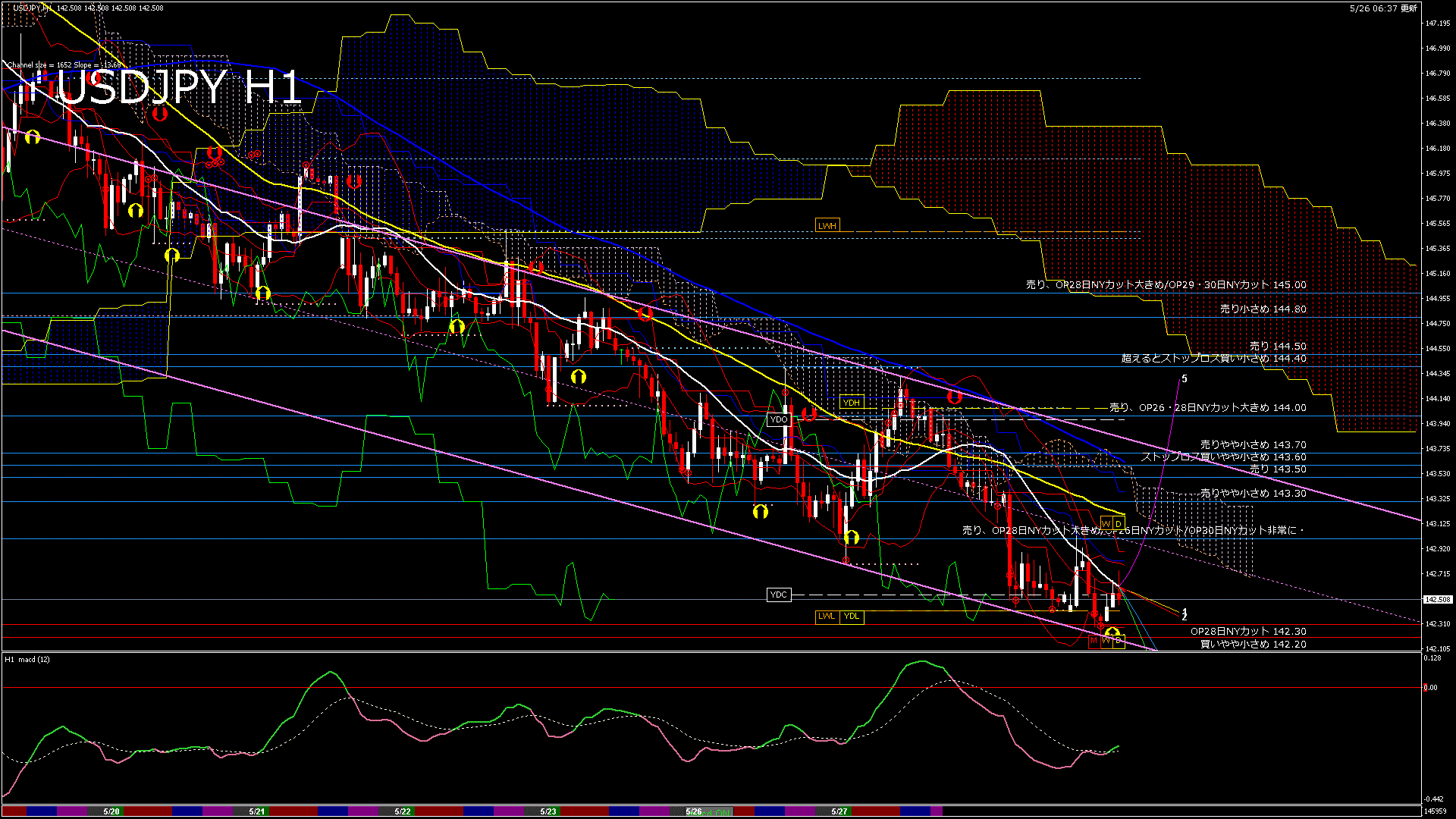Click the 売り小さめ 144.80 level label
This screenshot has width=1456, height=819.
[1263, 309]
